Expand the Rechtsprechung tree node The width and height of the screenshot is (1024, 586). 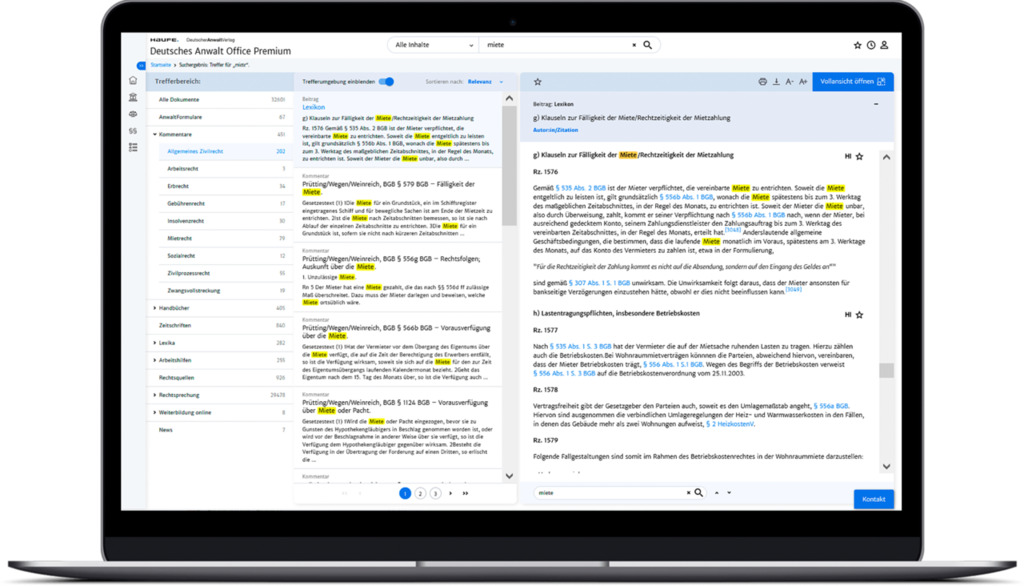155,395
